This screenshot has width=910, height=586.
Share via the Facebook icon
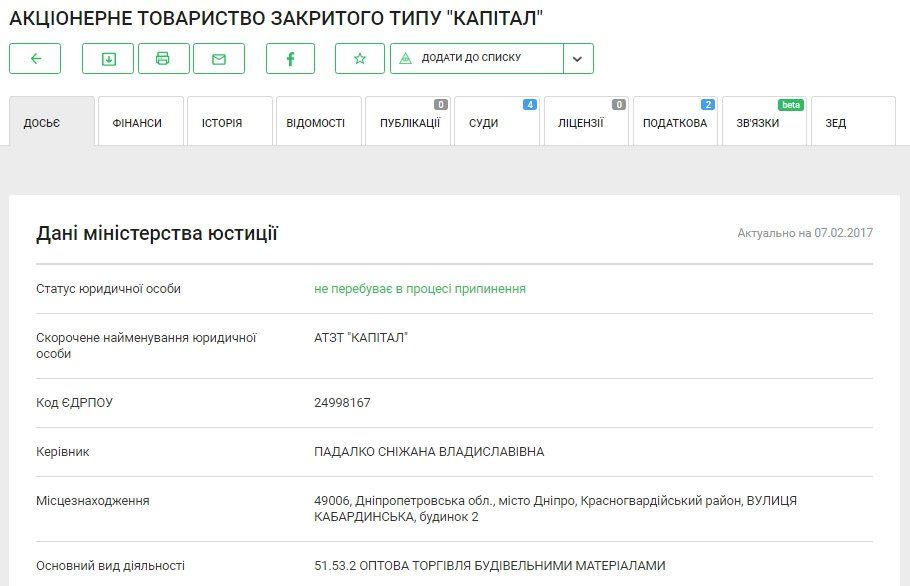[x=290, y=58]
